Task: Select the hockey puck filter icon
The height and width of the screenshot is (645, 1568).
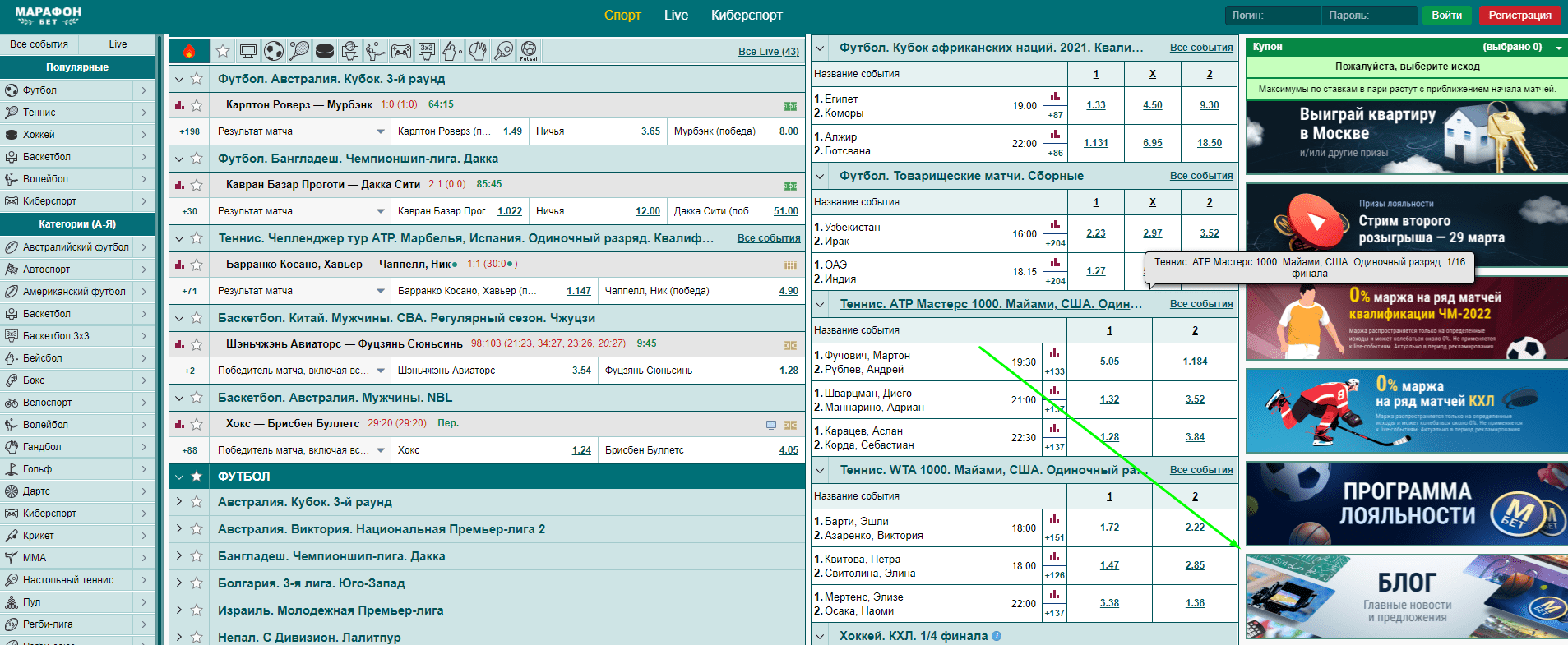Action: click(325, 51)
